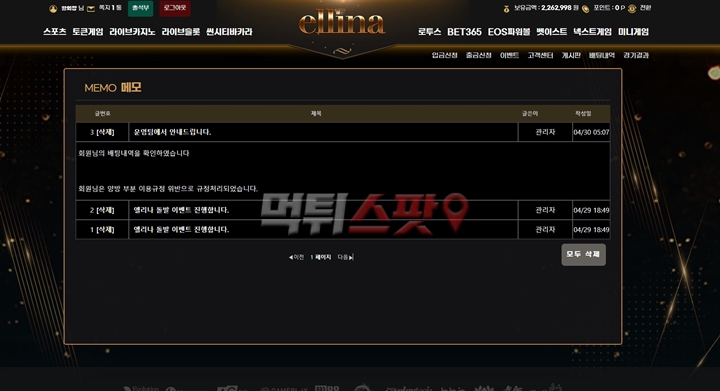Viewport: 720px width, 391px height.
Task: Click the gold user avatar icon
Action: 53,9
